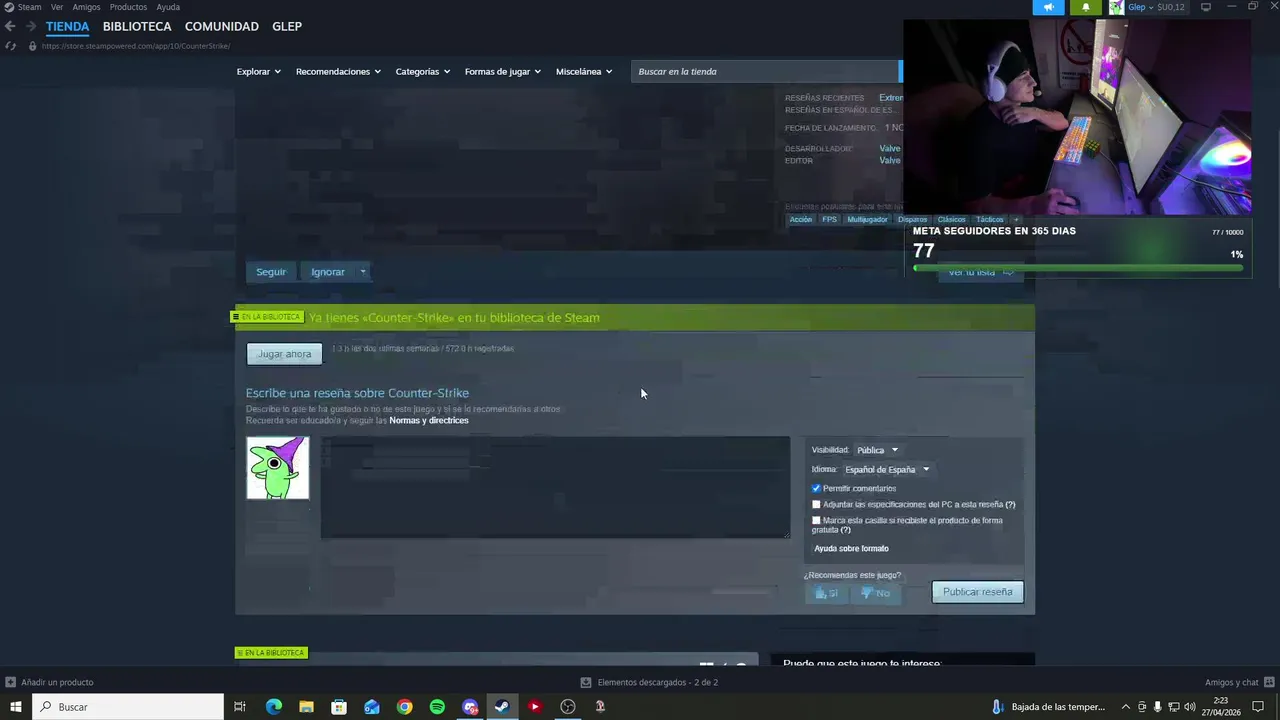Open the Steam taskbar icon

tap(502, 707)
